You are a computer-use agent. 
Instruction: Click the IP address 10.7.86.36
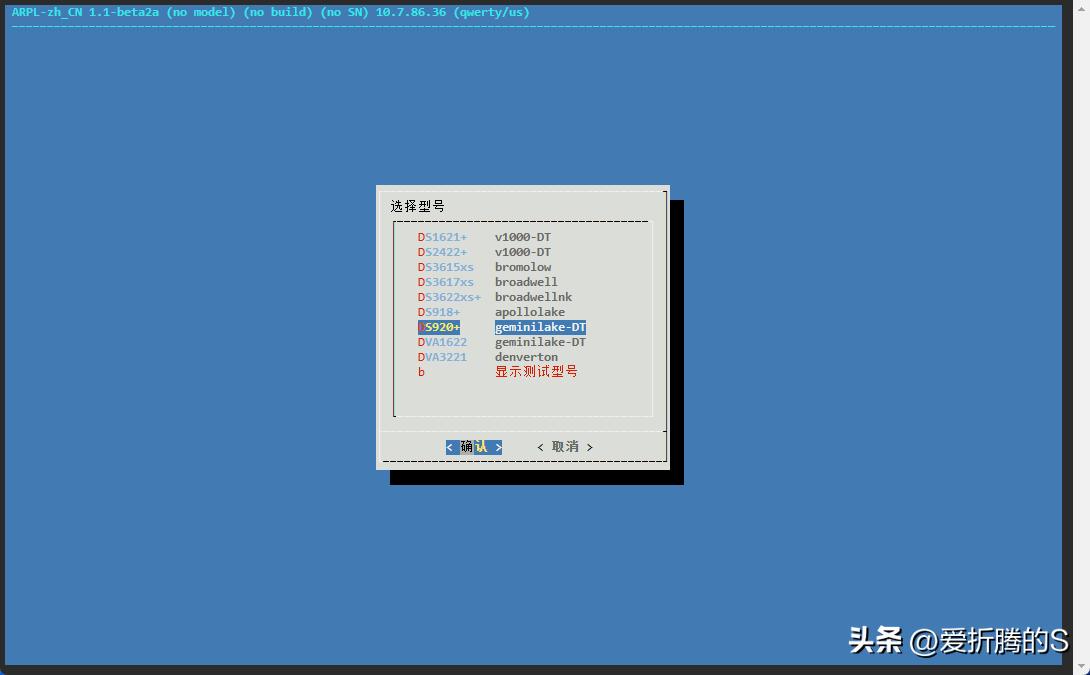coord(411,13)
